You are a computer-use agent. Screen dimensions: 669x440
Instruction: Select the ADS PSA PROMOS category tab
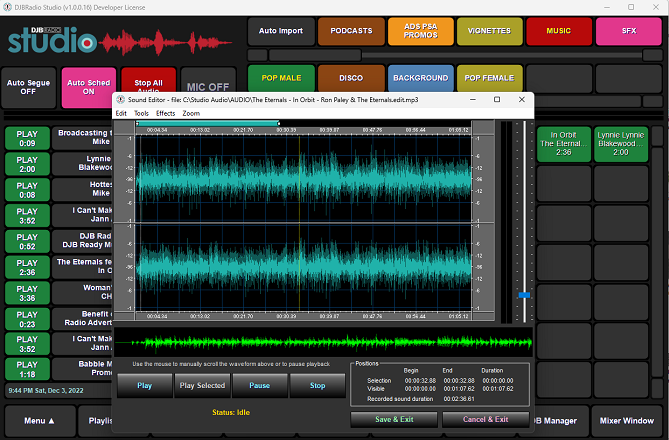pyautogui.click(x=421, y=31)
